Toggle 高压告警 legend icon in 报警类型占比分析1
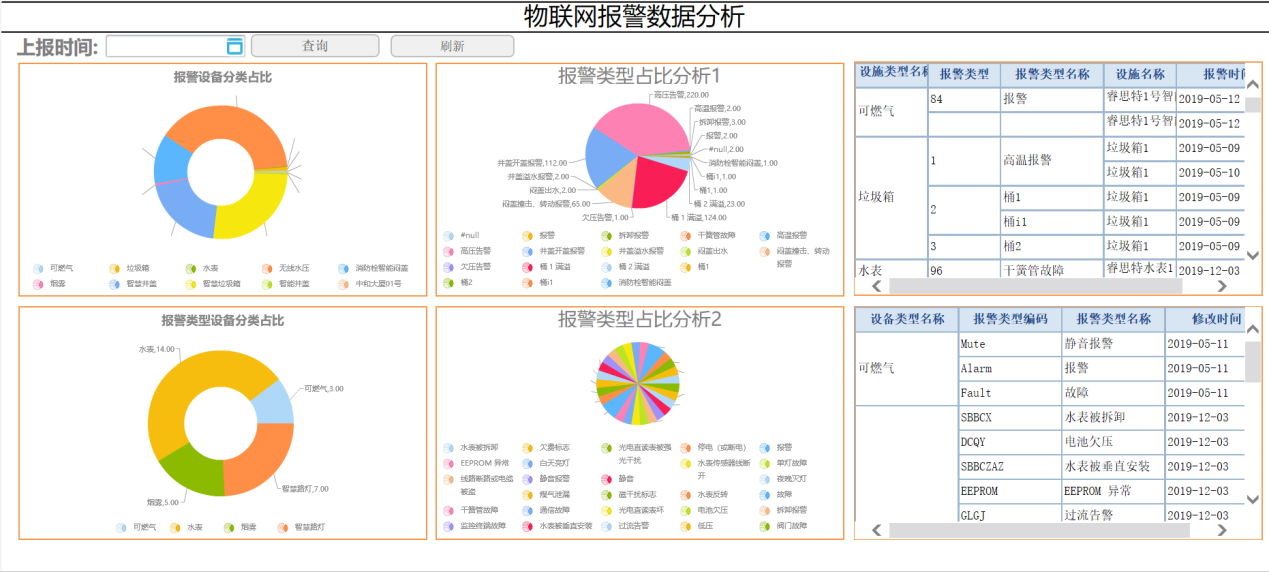The height and width of the screenshot is (572, 1269). point(448,252)
